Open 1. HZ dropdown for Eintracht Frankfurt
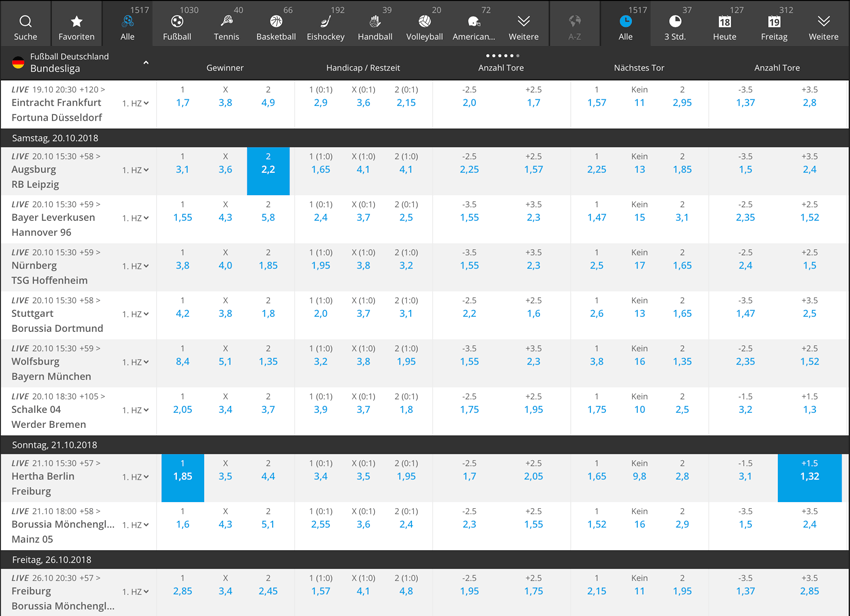 (136, 103)
